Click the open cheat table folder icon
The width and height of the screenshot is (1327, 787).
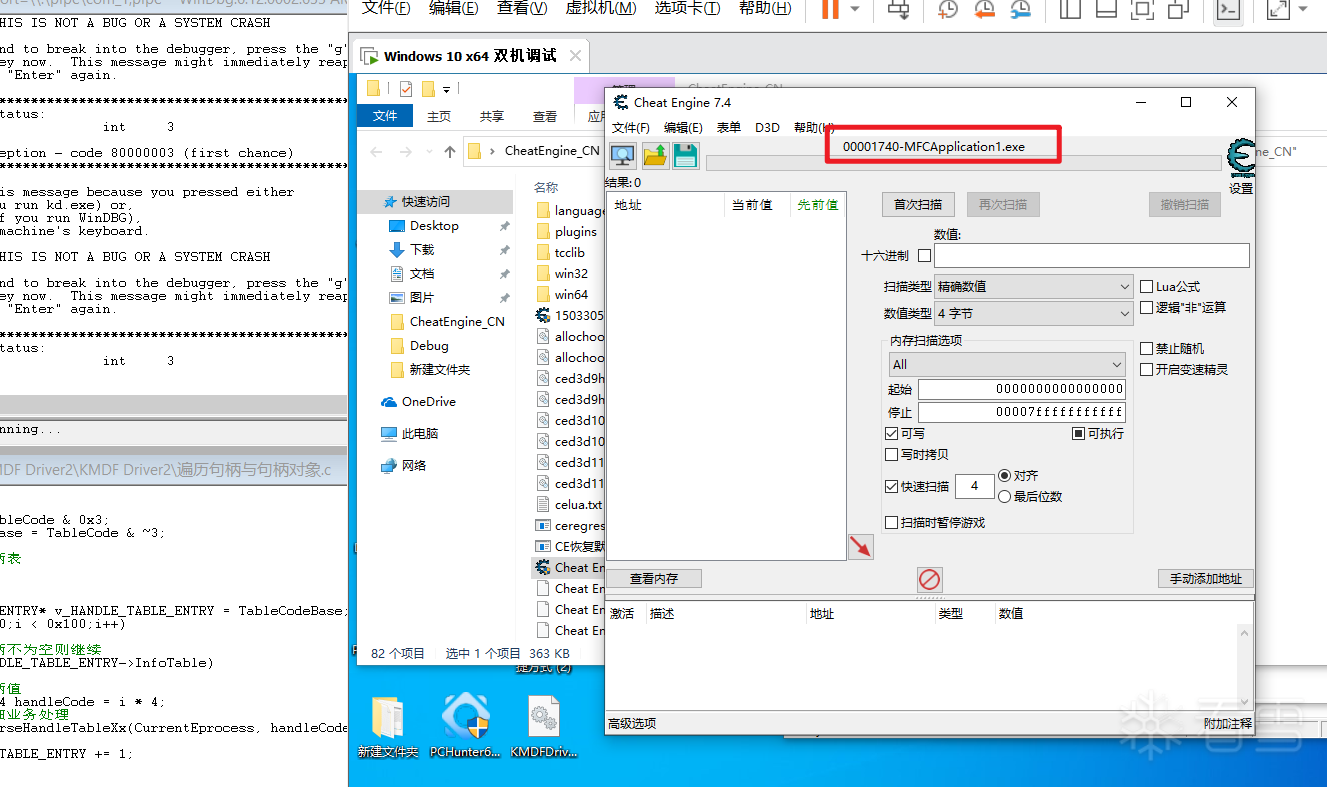[655, 155]
